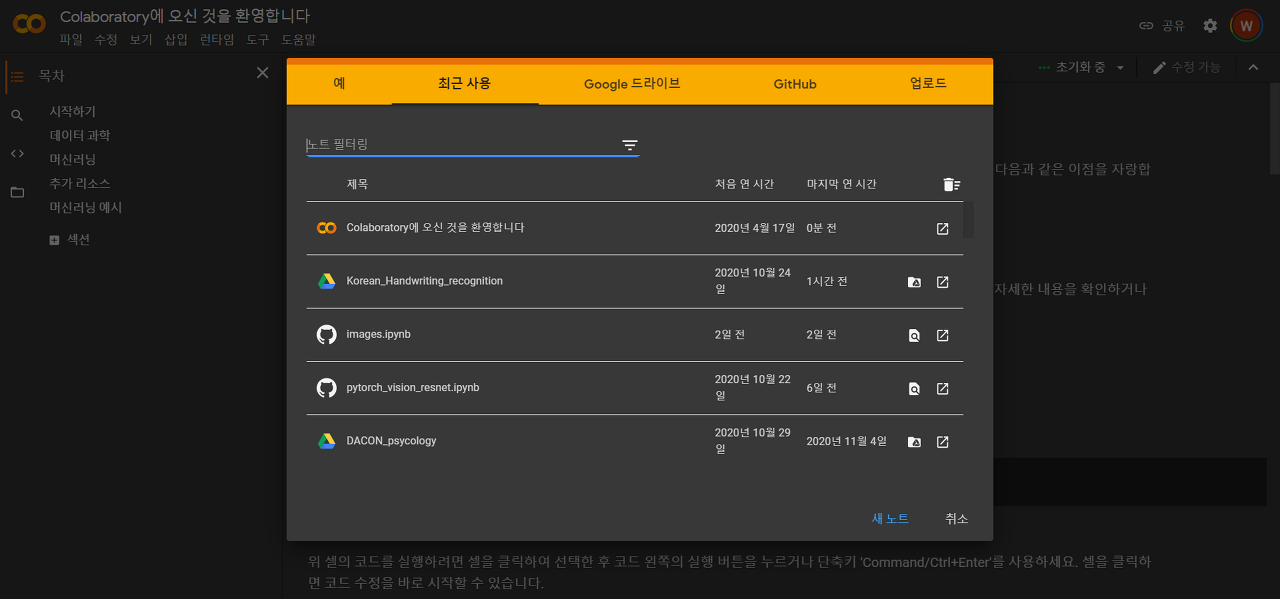Open the images.ipynb notebook
This screenshot has width=1280, height=599.
pos(378,334)
